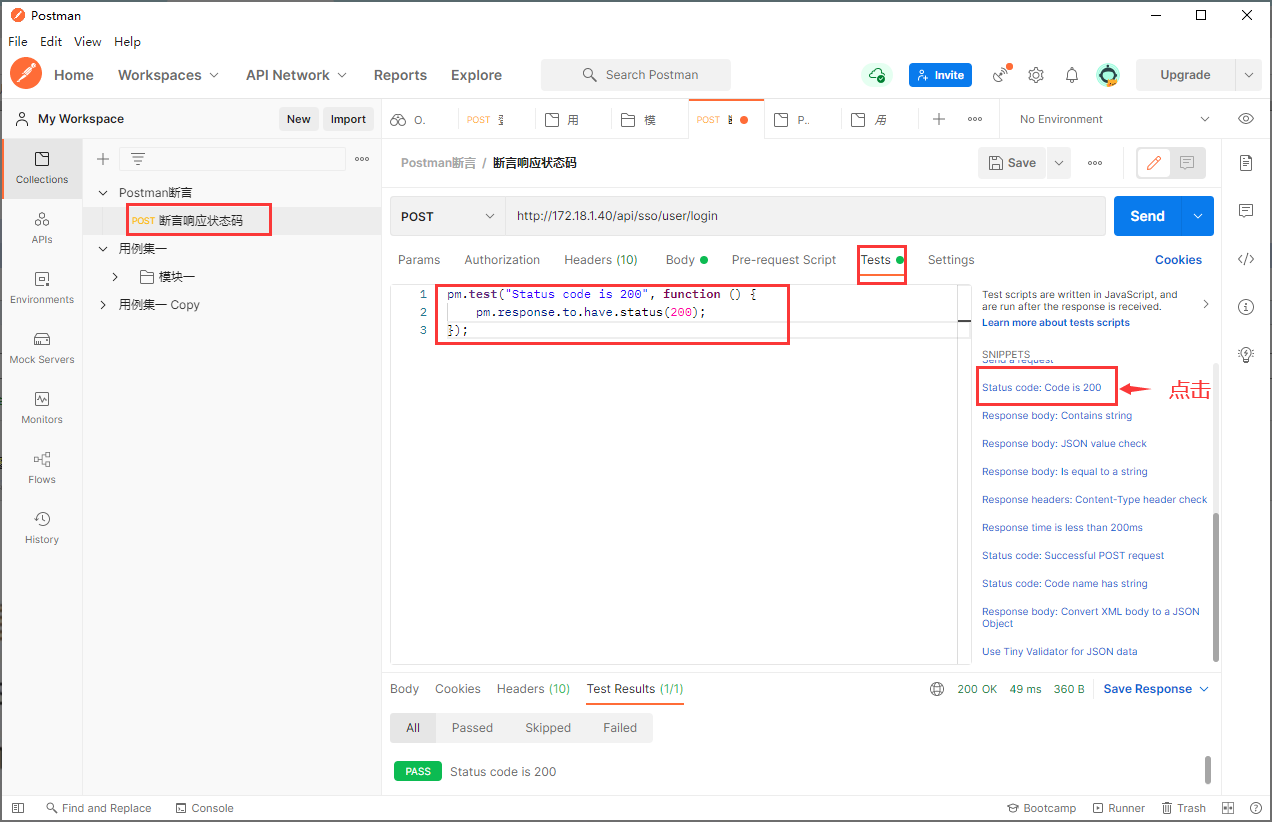Expand the 模块一 folder

pyautogui.click(x=115, y=276)
